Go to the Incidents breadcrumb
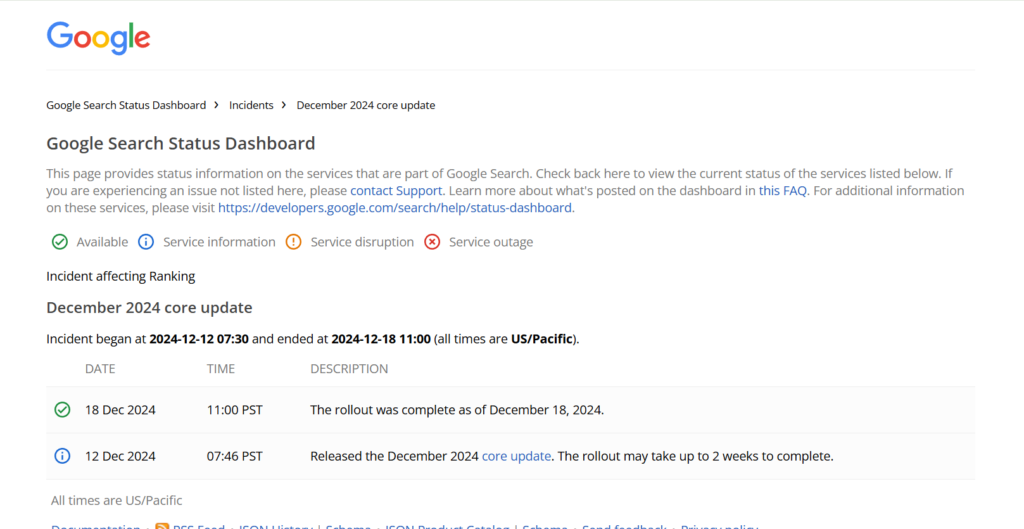This screenshot has width=1024, height=529. [251, 105]
